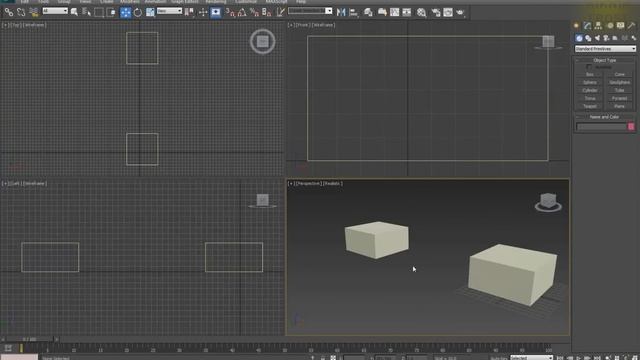The width and height of the screenshot is (640, 360).
Task: Open the selection filter dropdown
Action: pyautogui.click(x=55, y=11)
